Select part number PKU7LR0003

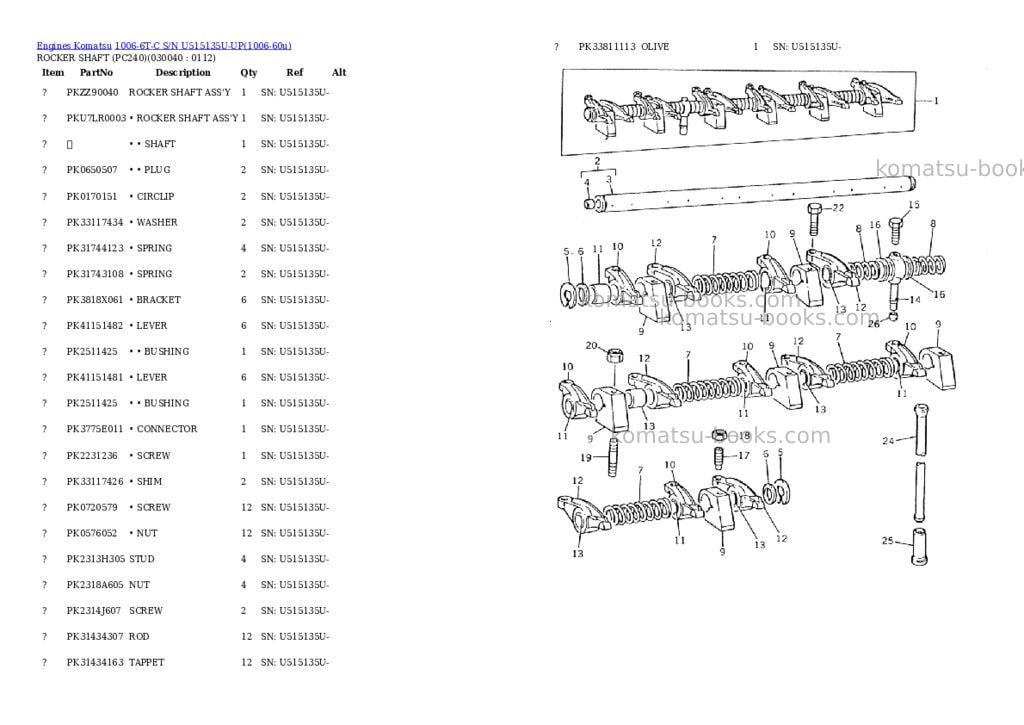[96, 118]
